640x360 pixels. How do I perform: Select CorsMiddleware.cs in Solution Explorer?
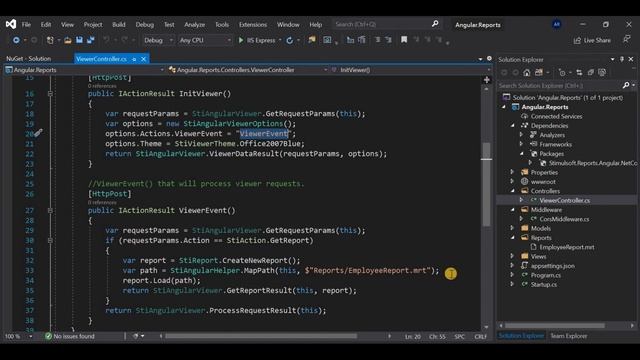point(564,219)
